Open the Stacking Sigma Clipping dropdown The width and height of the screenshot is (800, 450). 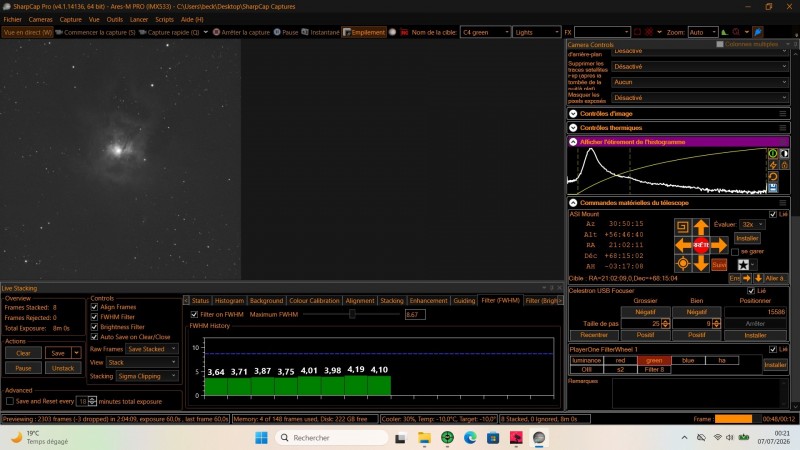click(147, 377)
